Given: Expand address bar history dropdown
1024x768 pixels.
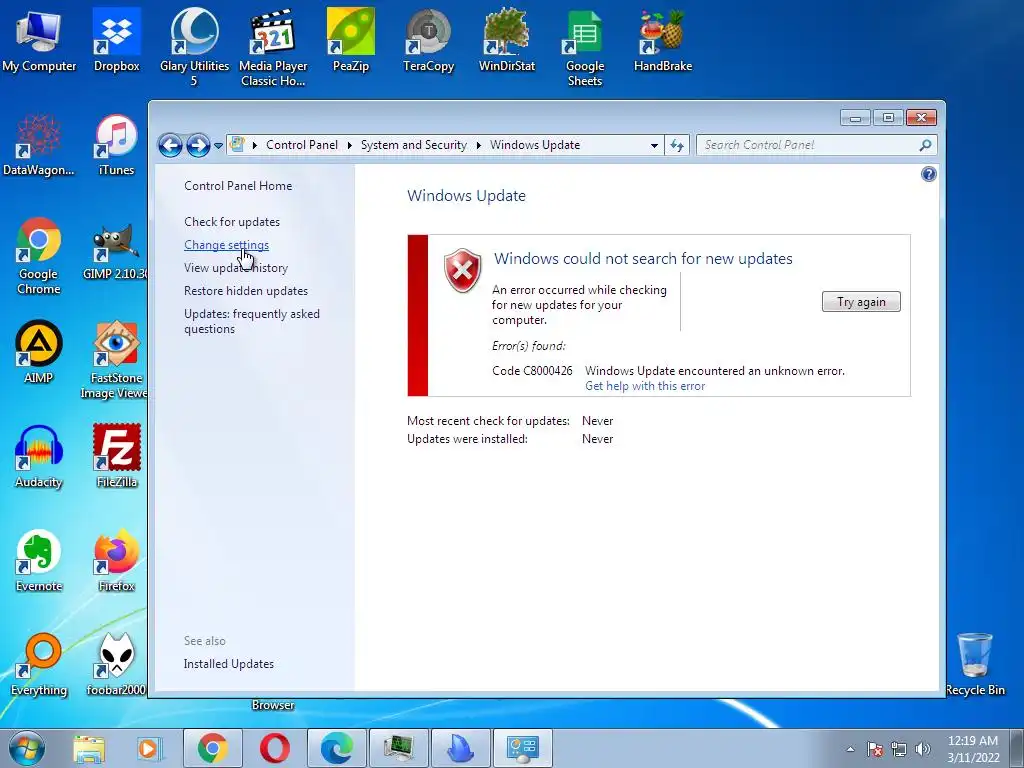Looking at the screenshot, I should point(654,145).
